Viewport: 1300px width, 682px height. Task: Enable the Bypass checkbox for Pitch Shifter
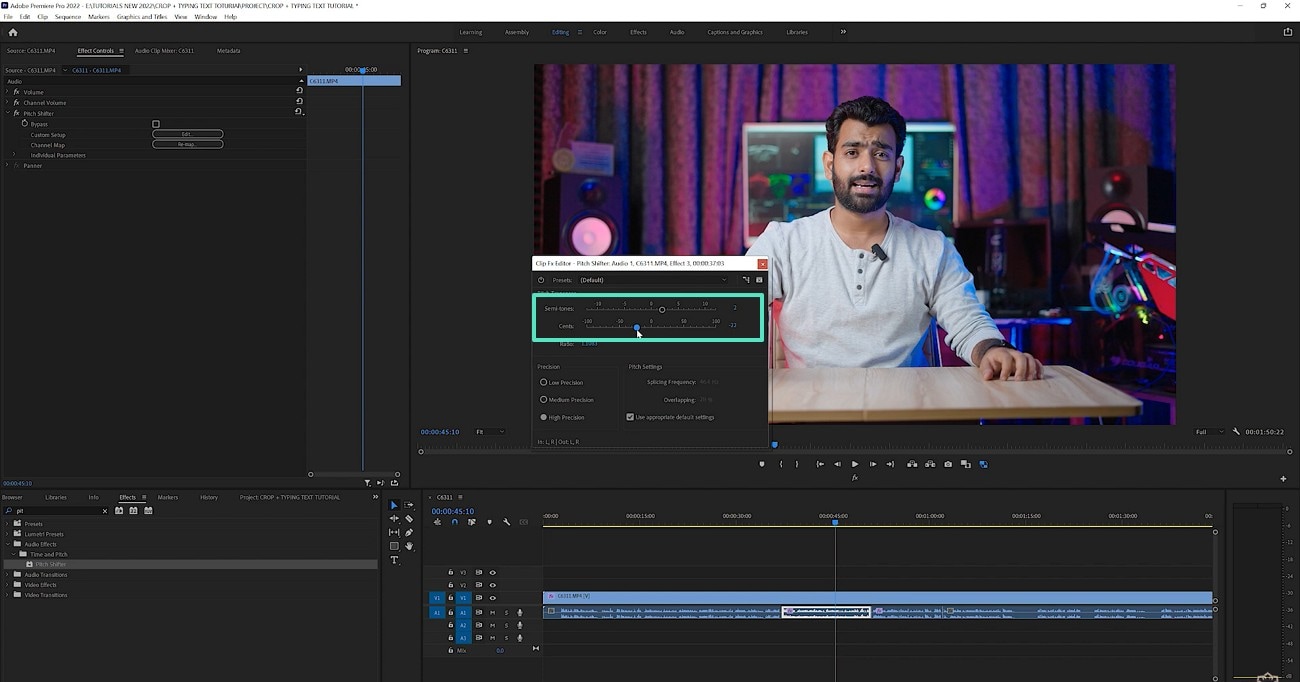coord(156,124)
